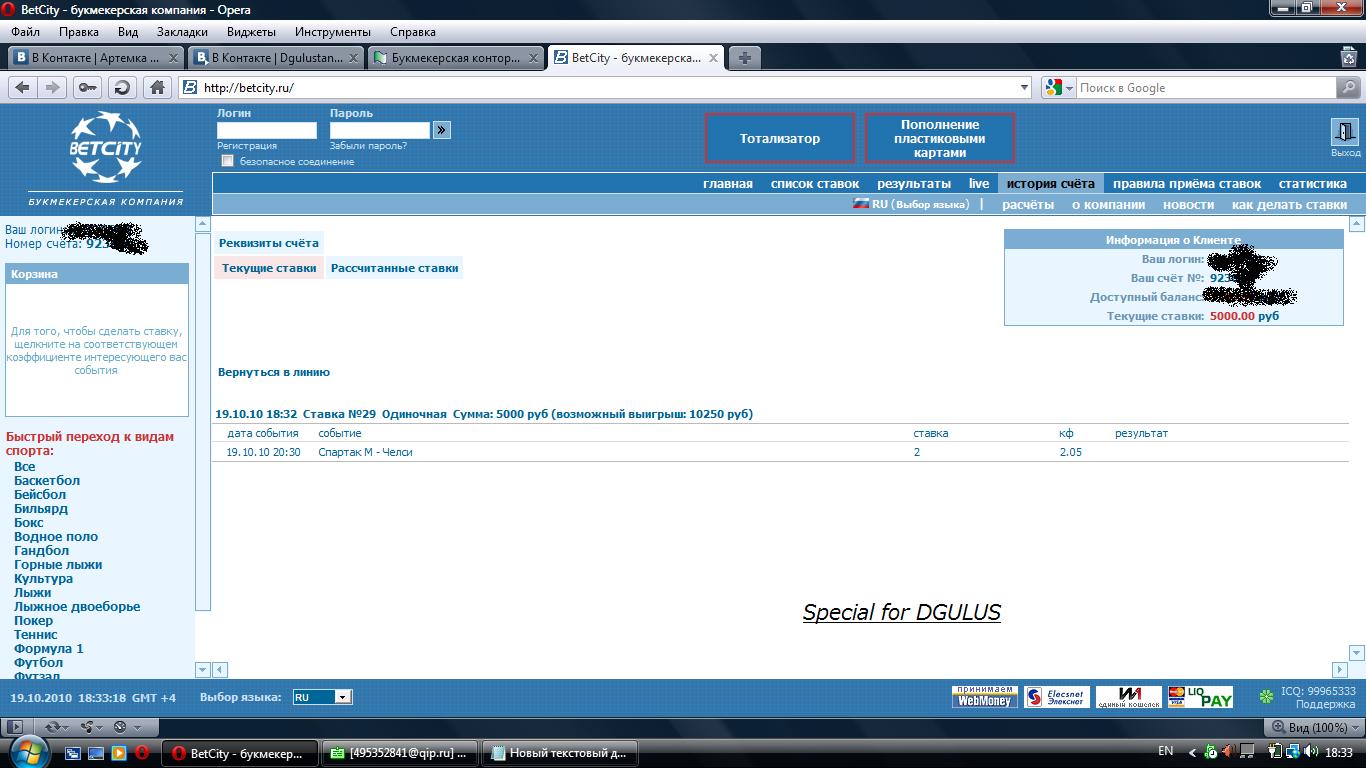Open the Закладки menu
Image resolution: width=1366 pixels, height=768 pixels.
(182, 32)
